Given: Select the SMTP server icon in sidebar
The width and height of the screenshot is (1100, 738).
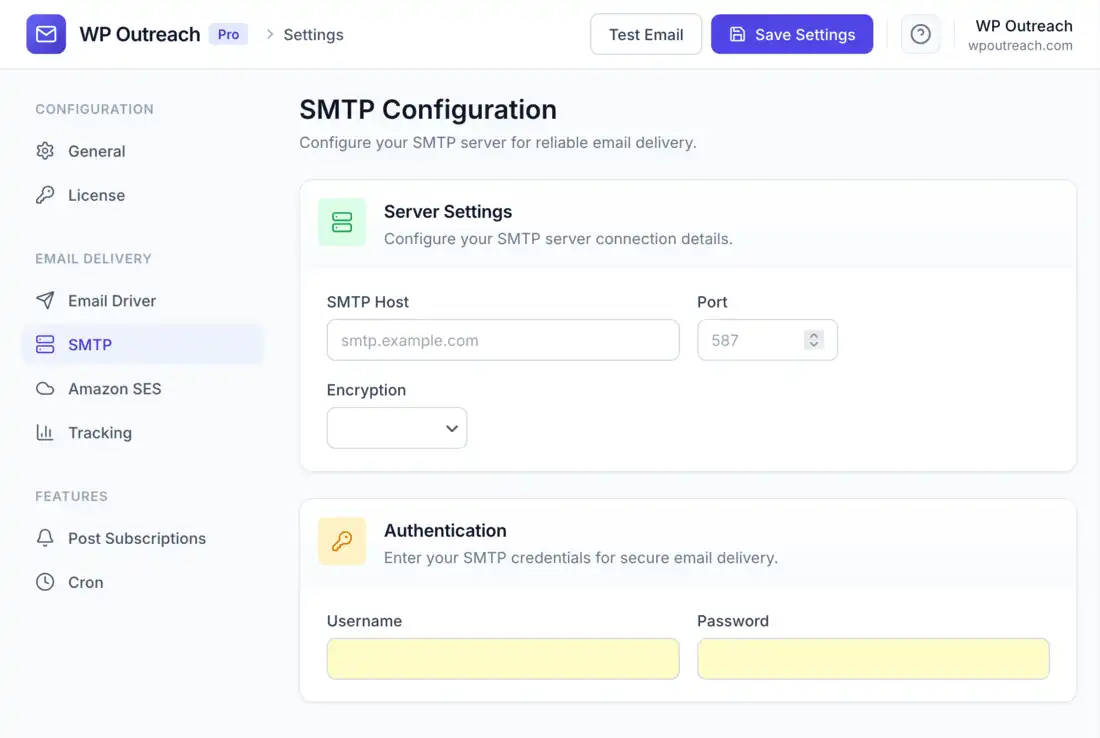Looking at the screenshot, I should pyautogui.click(x=44, y=344).
